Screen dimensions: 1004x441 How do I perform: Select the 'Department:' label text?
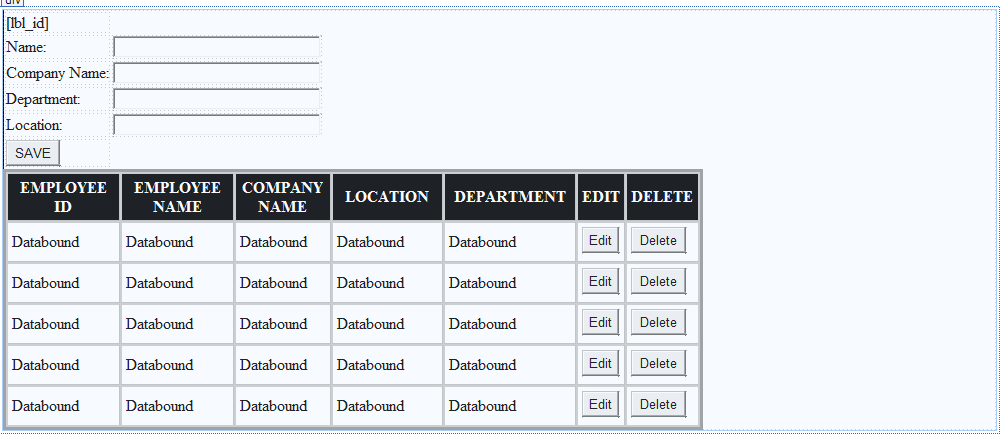click(43, 99)
